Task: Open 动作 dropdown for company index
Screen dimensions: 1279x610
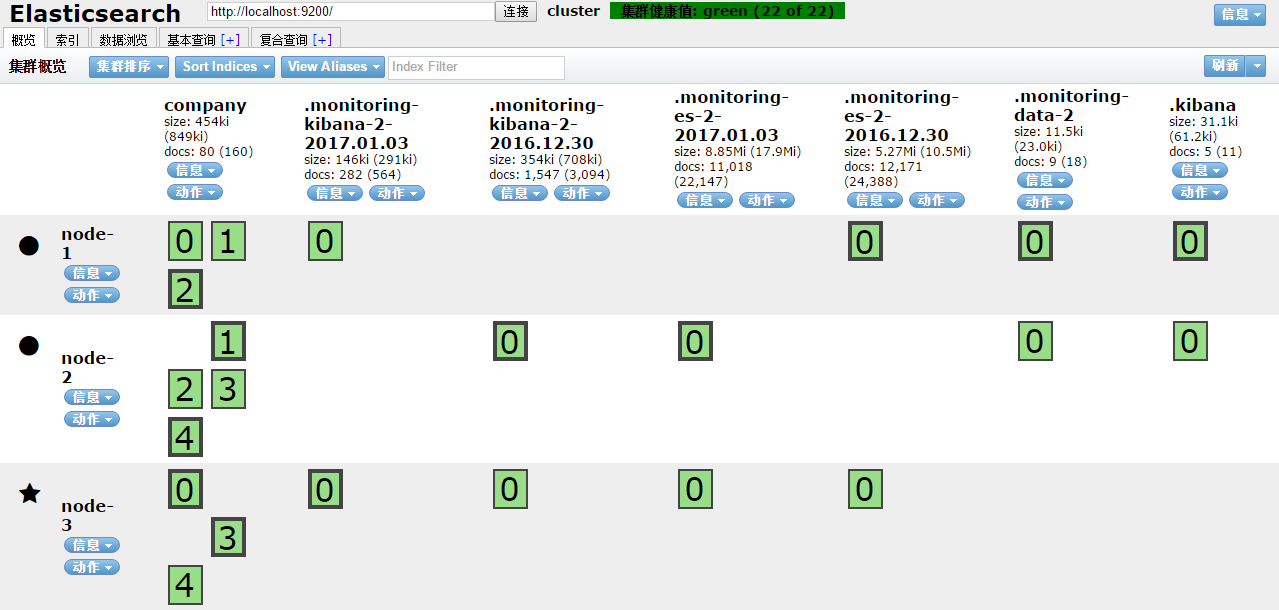Action: pos(195,192)
